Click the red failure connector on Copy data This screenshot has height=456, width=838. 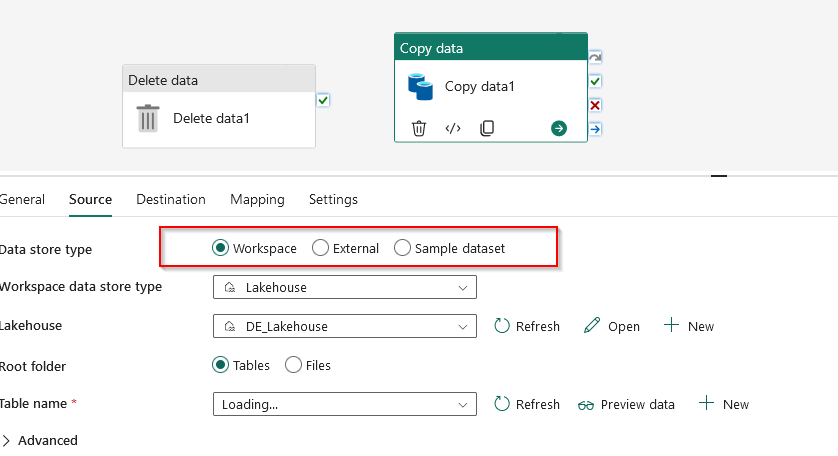595,105
